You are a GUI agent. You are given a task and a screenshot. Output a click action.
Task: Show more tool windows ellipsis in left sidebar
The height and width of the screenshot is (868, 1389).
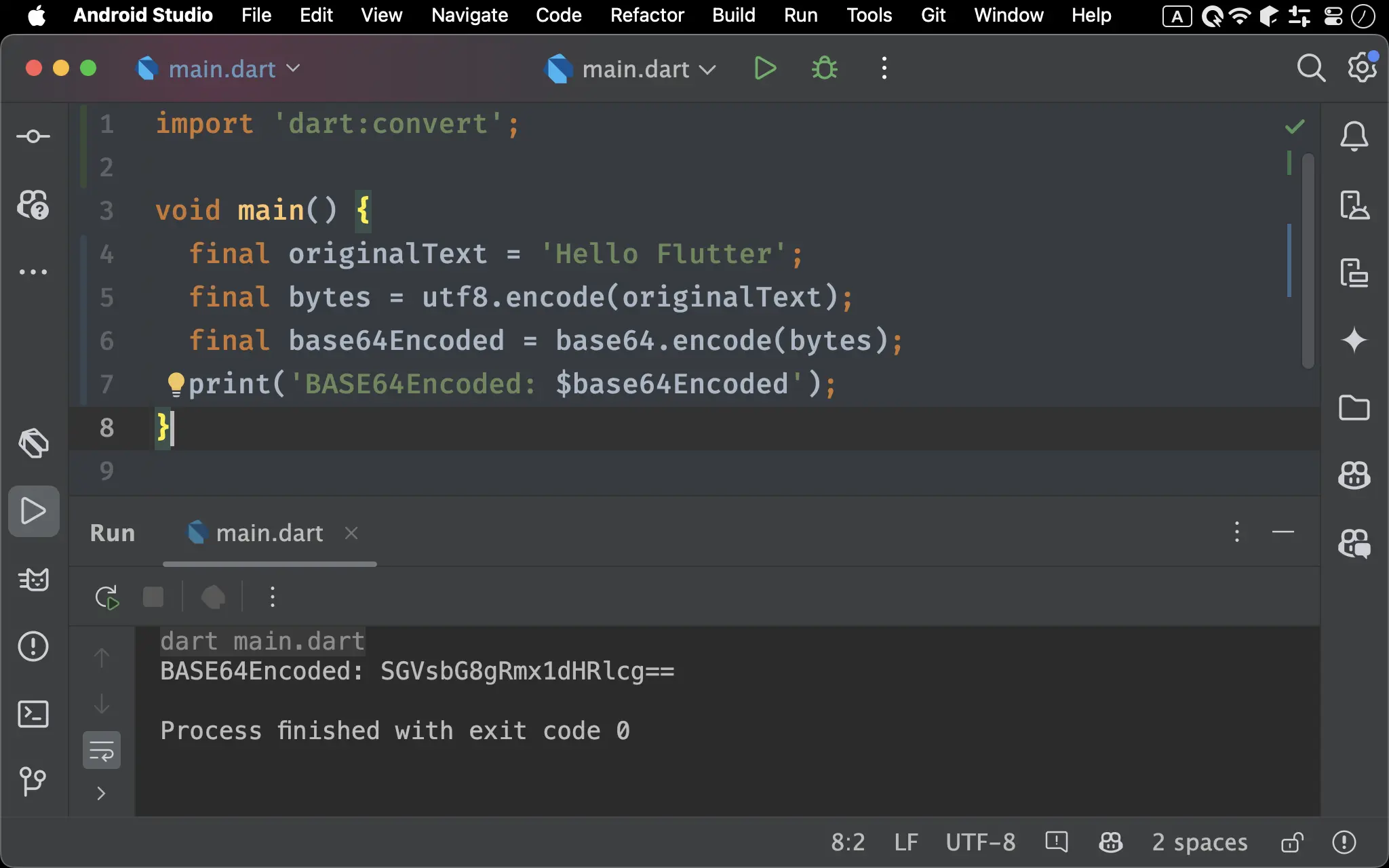tap(33, 272)
